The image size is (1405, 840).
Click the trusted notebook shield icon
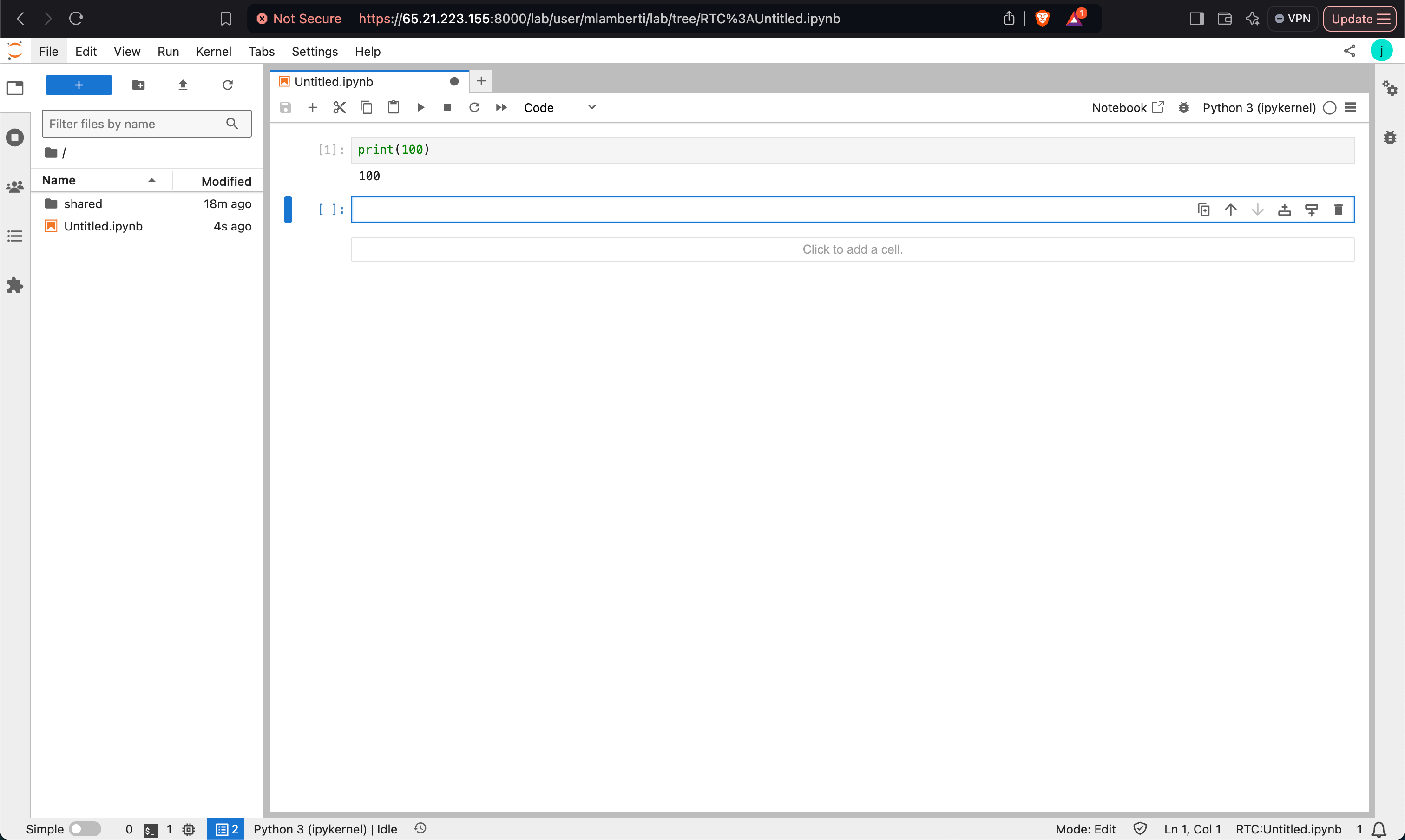point(1140,829)
